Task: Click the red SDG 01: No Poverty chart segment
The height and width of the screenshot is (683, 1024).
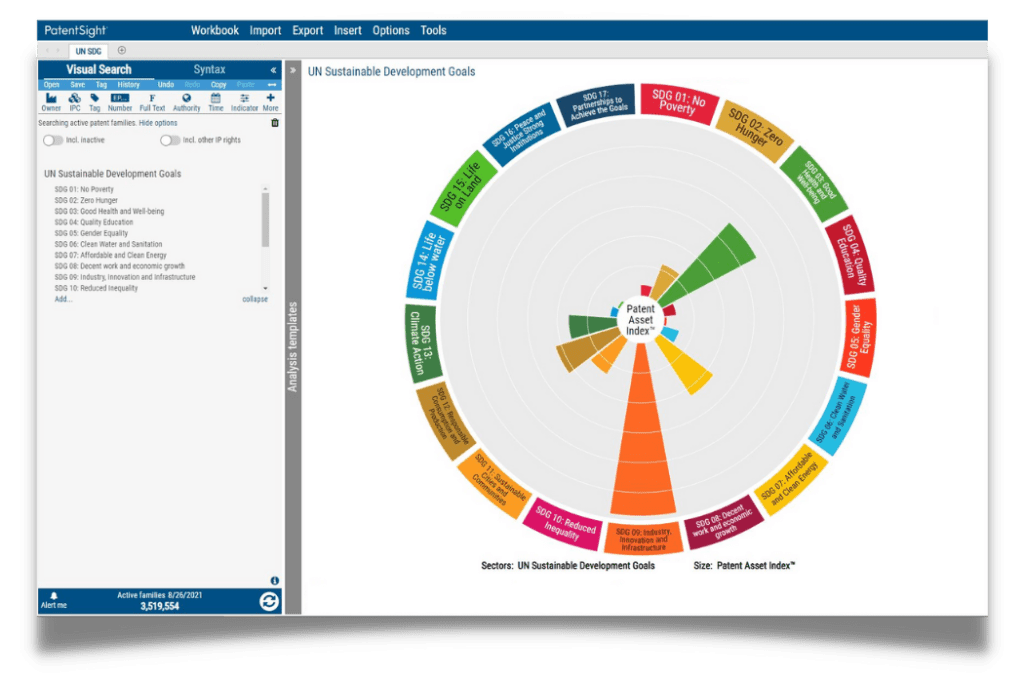Action: point(679,103)
